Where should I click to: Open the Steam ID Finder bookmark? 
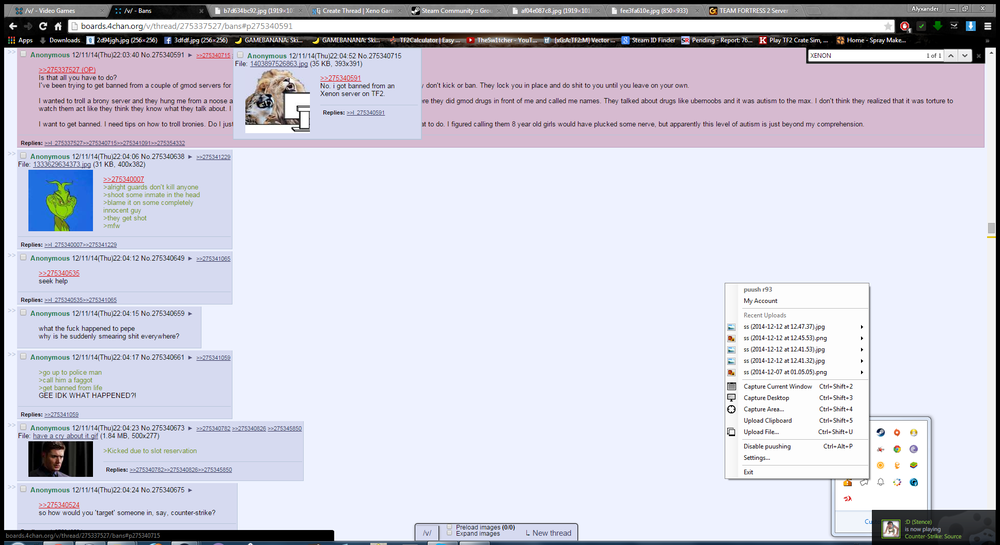coord(648,40)
